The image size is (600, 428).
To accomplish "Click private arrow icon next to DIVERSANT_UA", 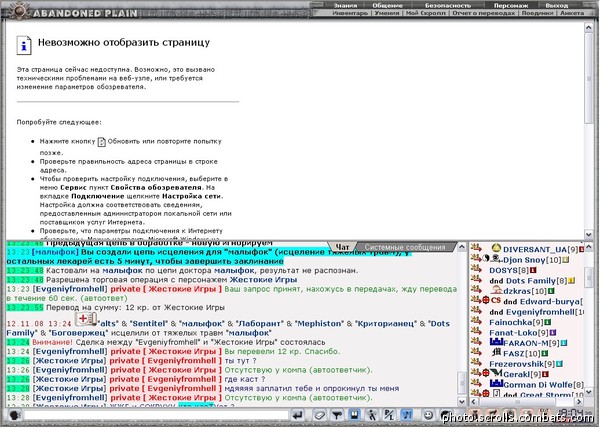I will click(x=476, y=247).
